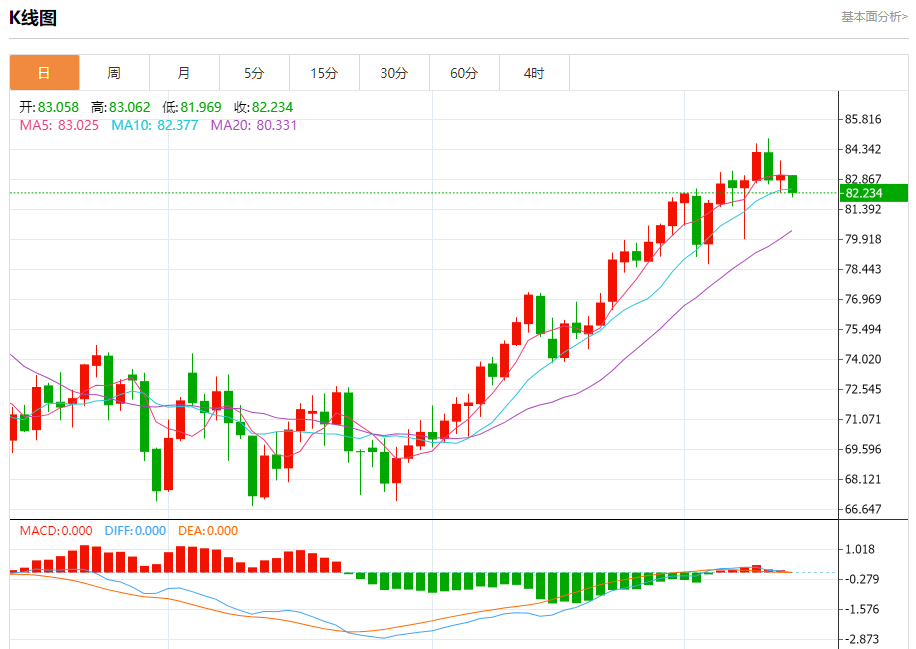Click the MACD:0.000 indicator label
Image resolution: width=916 pixels, height=649 pixels.
click(x=56, y=531)
